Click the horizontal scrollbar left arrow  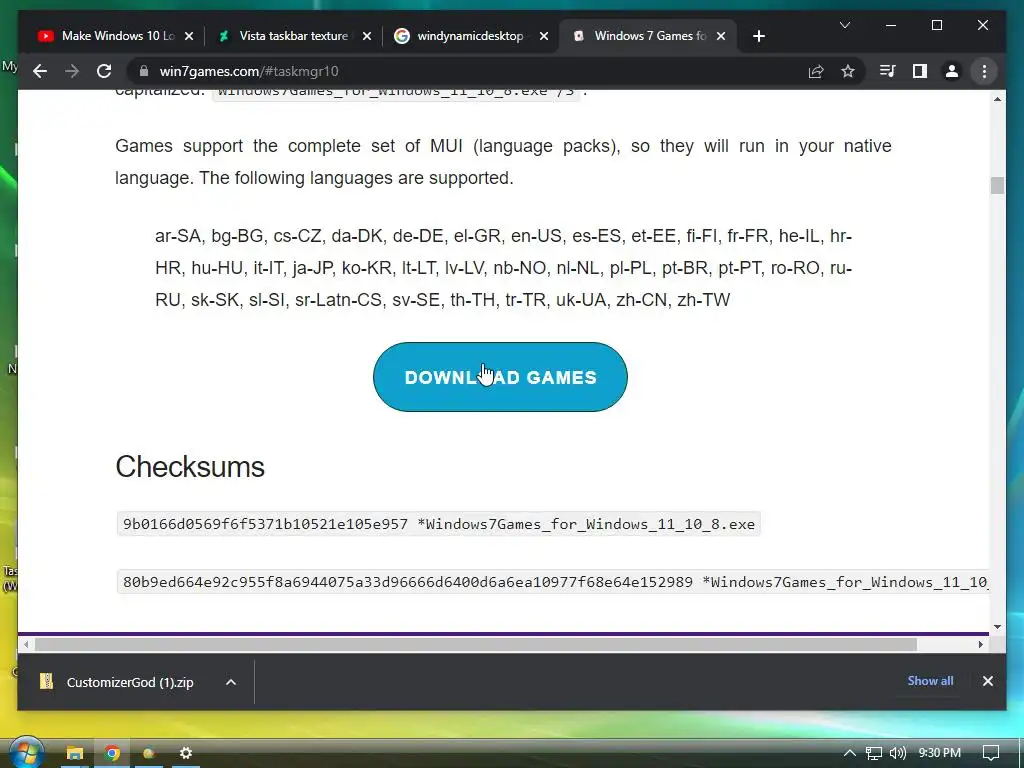pos(25,645)
